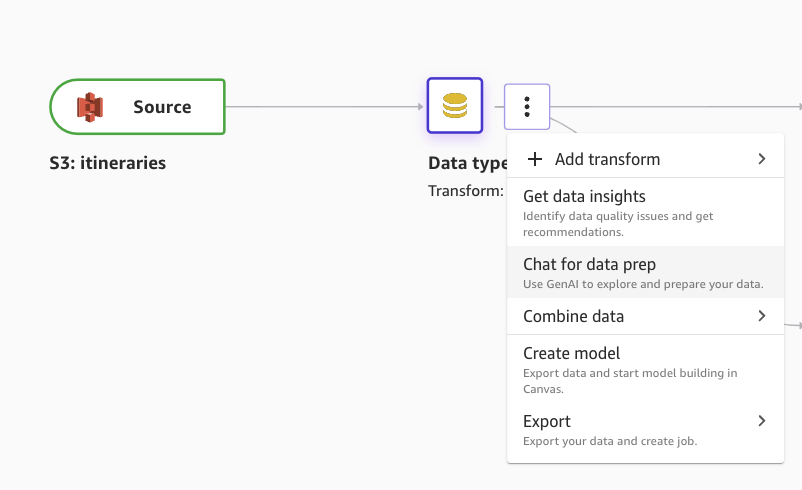Click the Amazon S3 icon in Source node
This screenshot has width=802, height=490.
91,107
